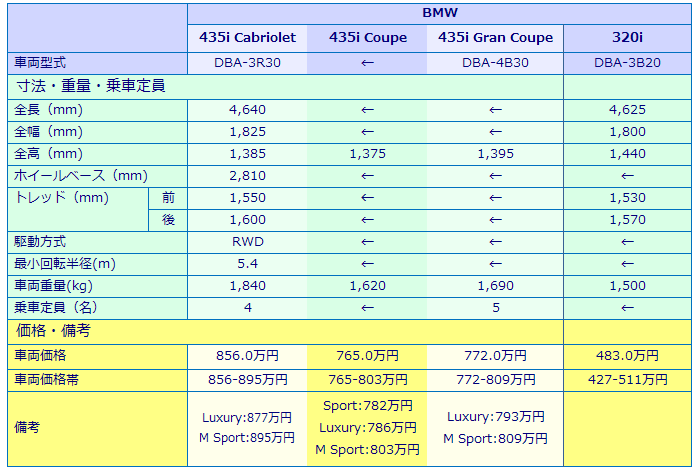The height and width of the screenshot is (470, 700).
Task: Click the 1,600 rear tread value
Action: [x=247, y=220]
